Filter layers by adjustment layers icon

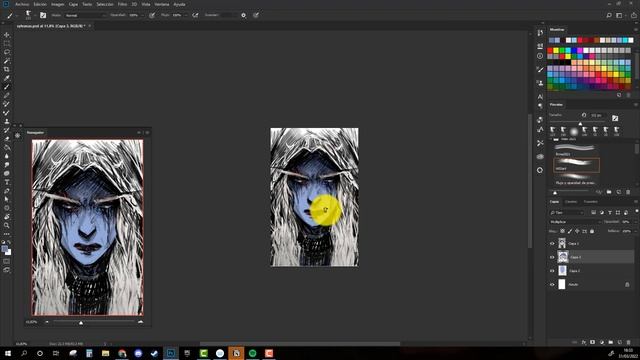[602, 213]
